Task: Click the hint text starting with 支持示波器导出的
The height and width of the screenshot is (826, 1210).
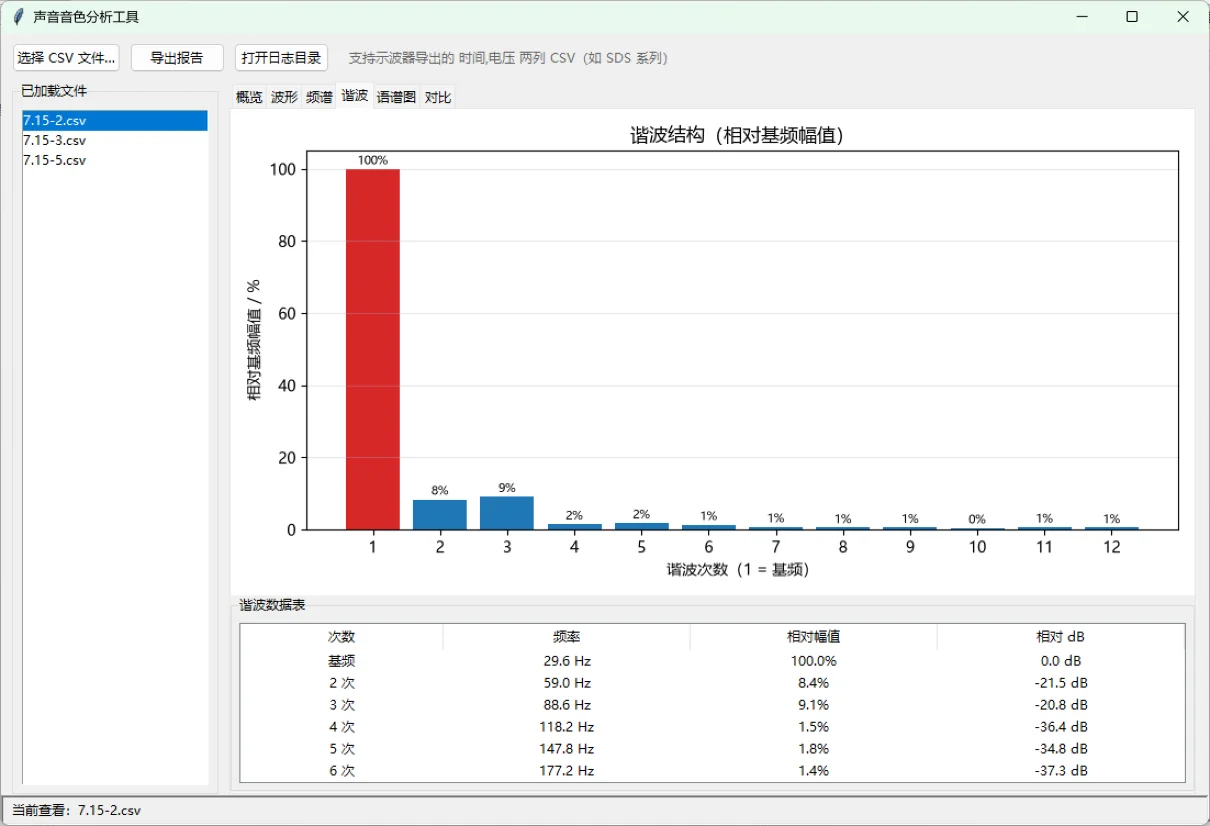Action: 507,58
